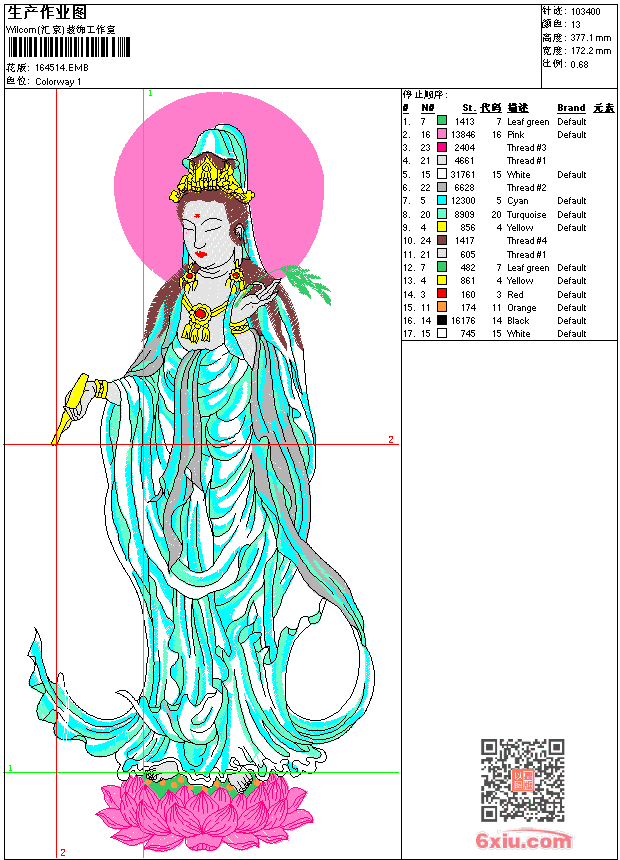Click the width value 172.2 mm
This screenshot has height=860, width=620.
[591, 51]
